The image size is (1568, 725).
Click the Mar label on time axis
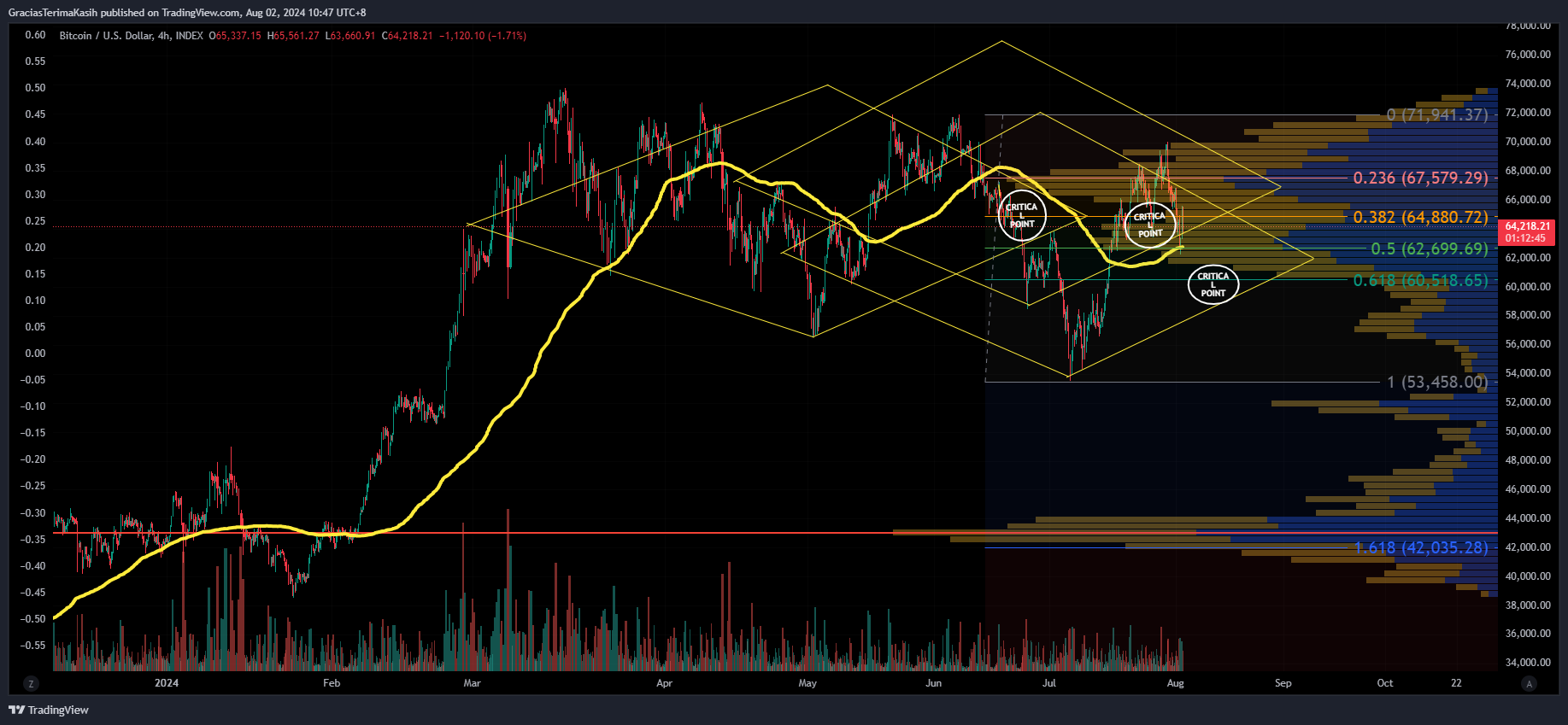[472, 683]
